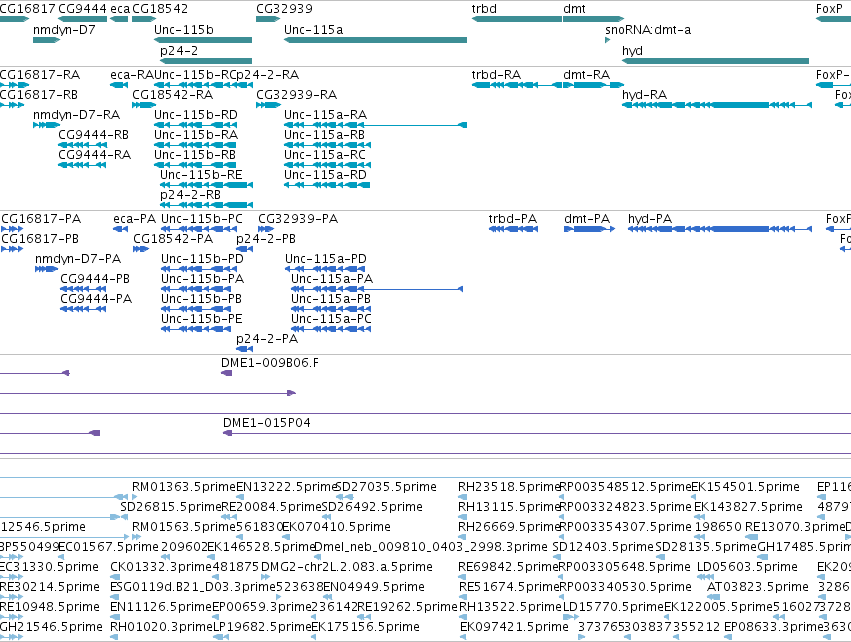Click the p24-2 gene bar
The width and height of the screenshot is (851, 642).
click(x=206, y=61)
